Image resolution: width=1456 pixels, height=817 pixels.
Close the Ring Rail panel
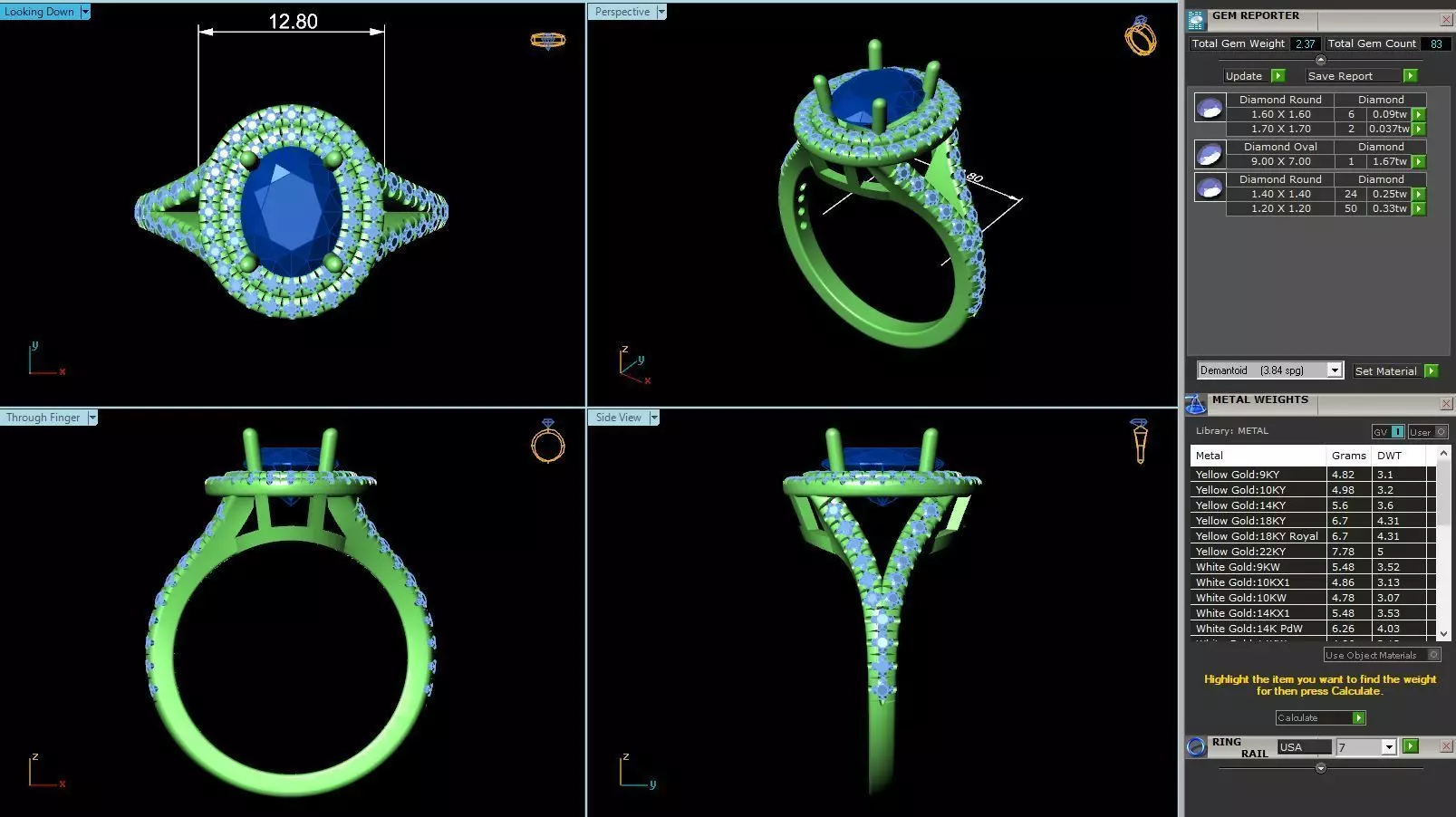pyautogui.click(x=1446, y=746)
